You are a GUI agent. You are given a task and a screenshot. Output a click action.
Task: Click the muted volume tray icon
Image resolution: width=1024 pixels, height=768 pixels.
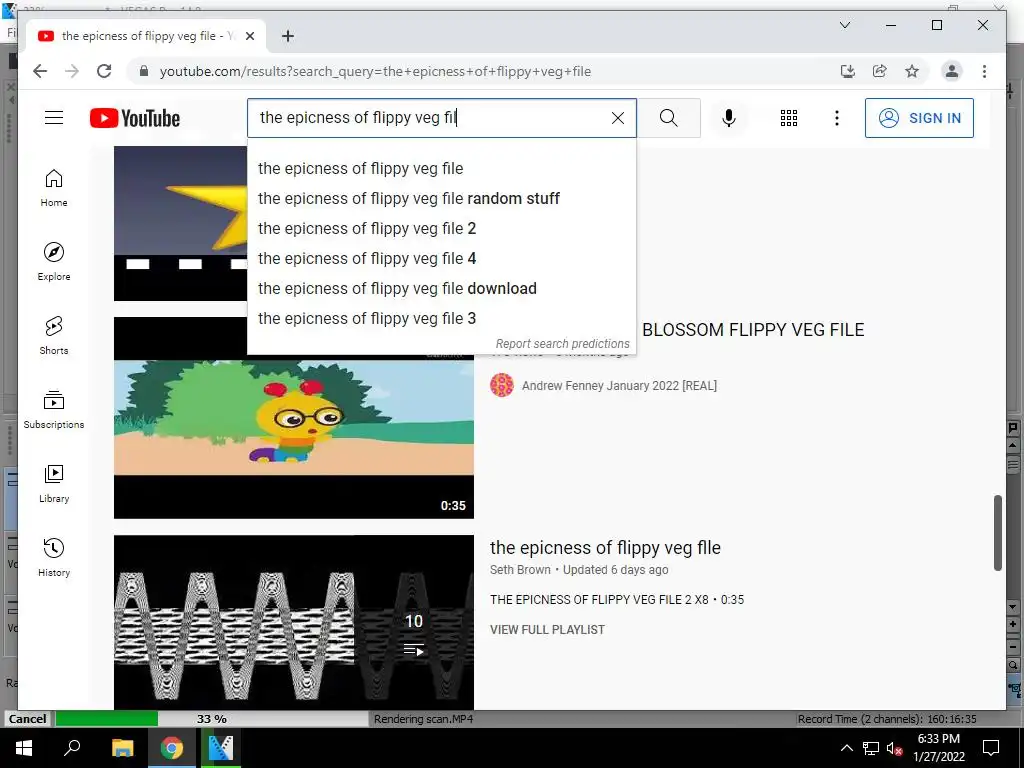[x=894, y=748]
